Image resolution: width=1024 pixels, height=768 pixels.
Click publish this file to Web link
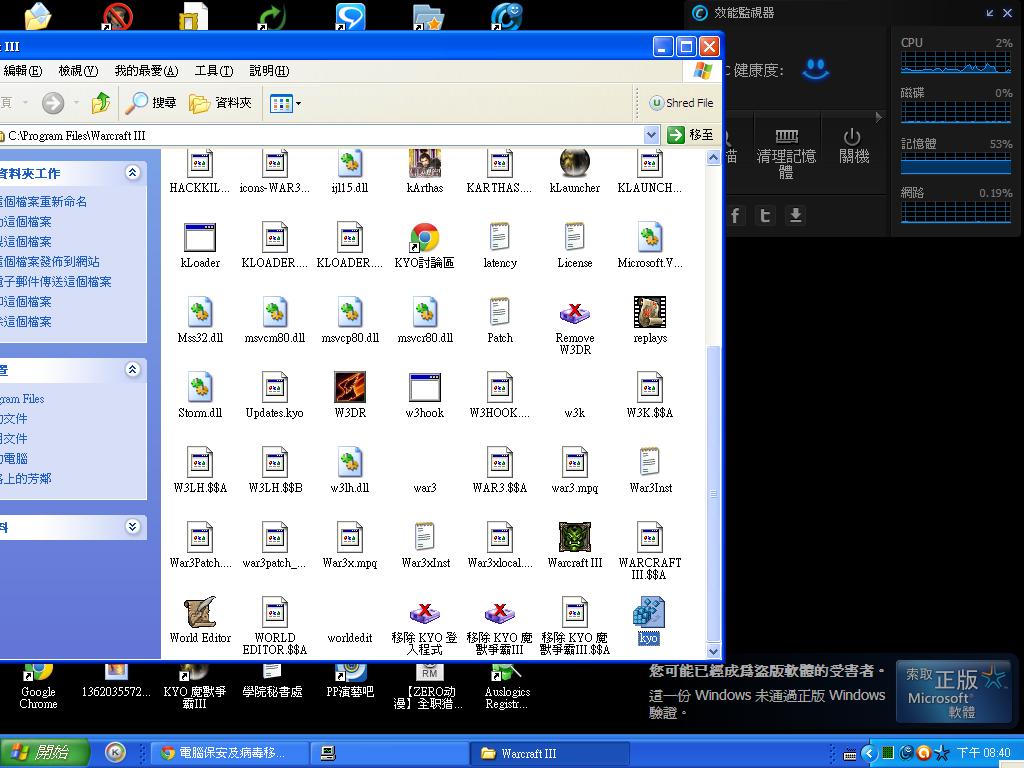(50, 262)
